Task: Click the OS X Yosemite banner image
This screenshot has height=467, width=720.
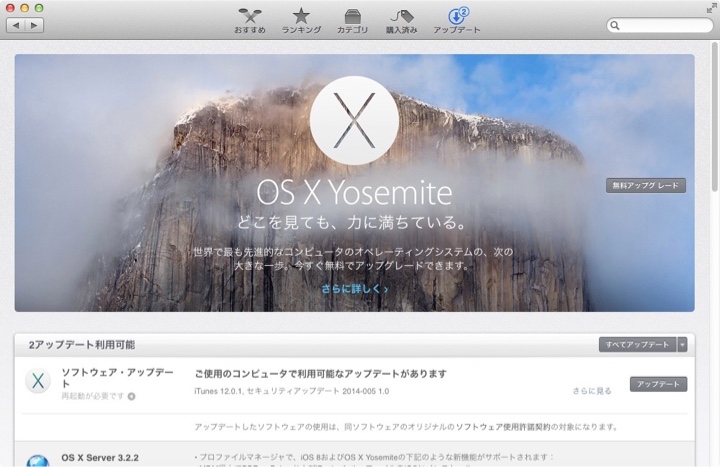Action: tap(354, 183)
